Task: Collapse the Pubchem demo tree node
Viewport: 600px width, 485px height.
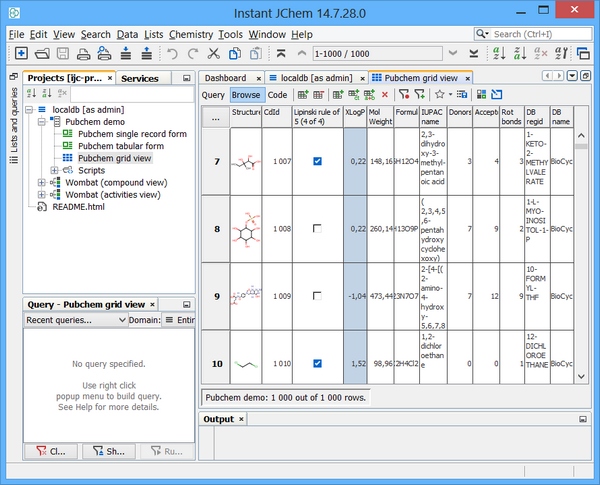Action: [41, 121]
